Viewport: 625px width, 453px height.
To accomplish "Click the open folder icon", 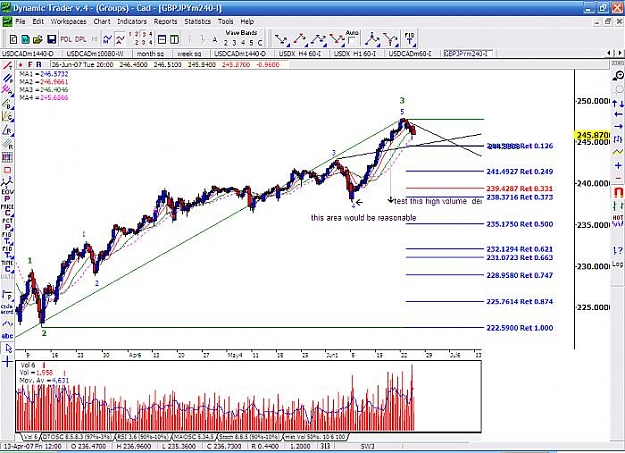I will [x=37, y=39].
